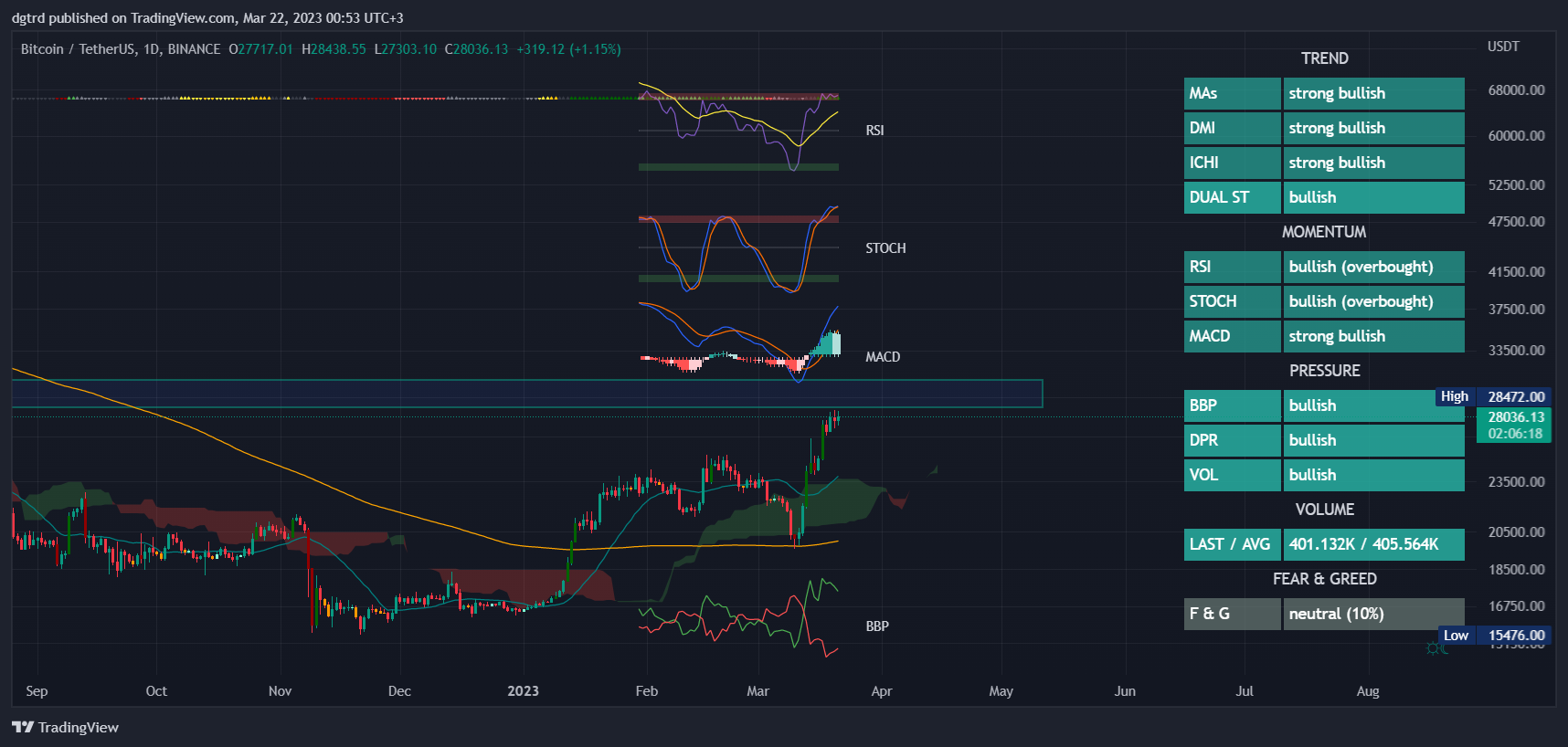Screen dimensions: 1568x747
Task: Click the High 28472.00 price label
Action: [1493, 396]
